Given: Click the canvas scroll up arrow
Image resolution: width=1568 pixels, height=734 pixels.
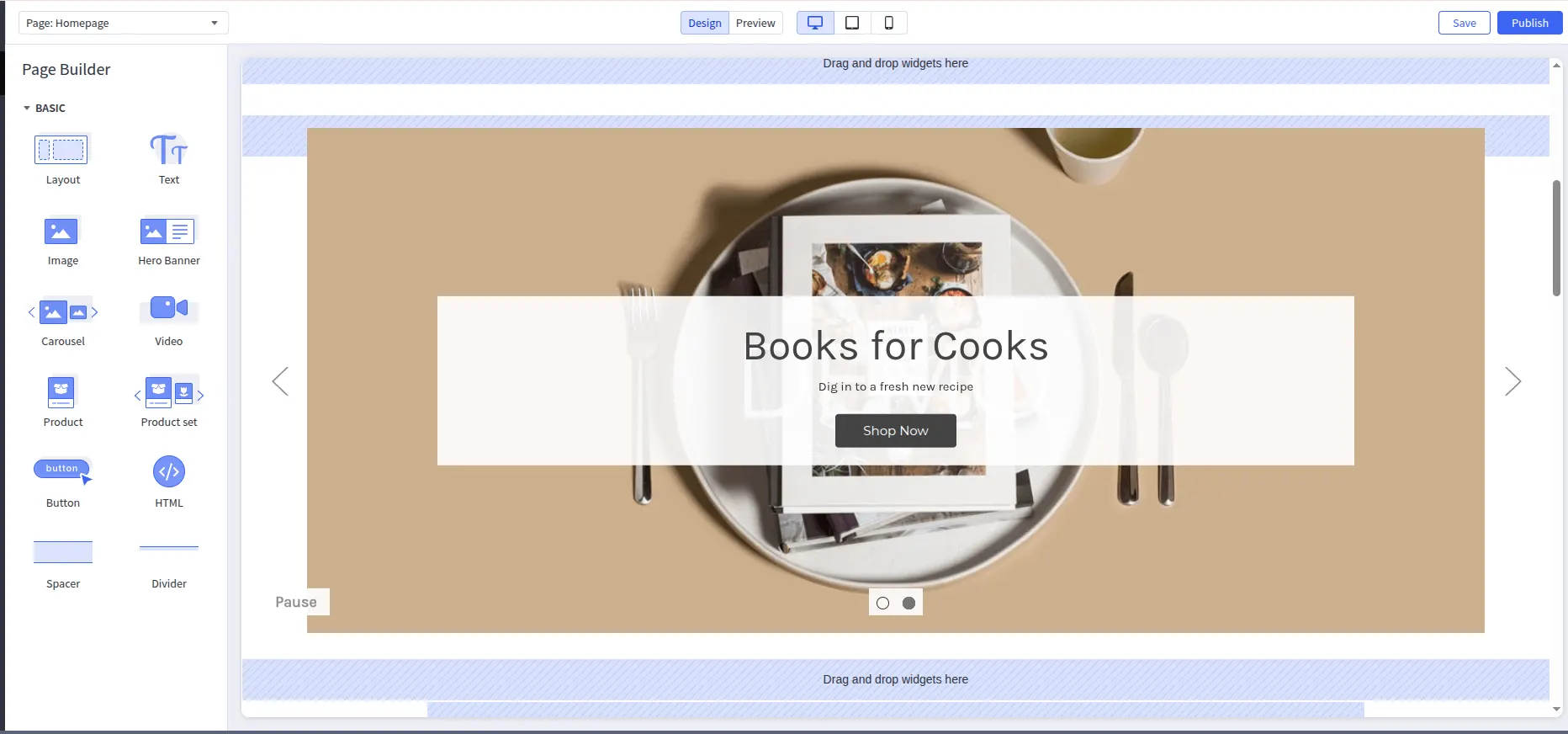Looking at the screenshot, I should pyautogui.click(x=1556, y=65).
